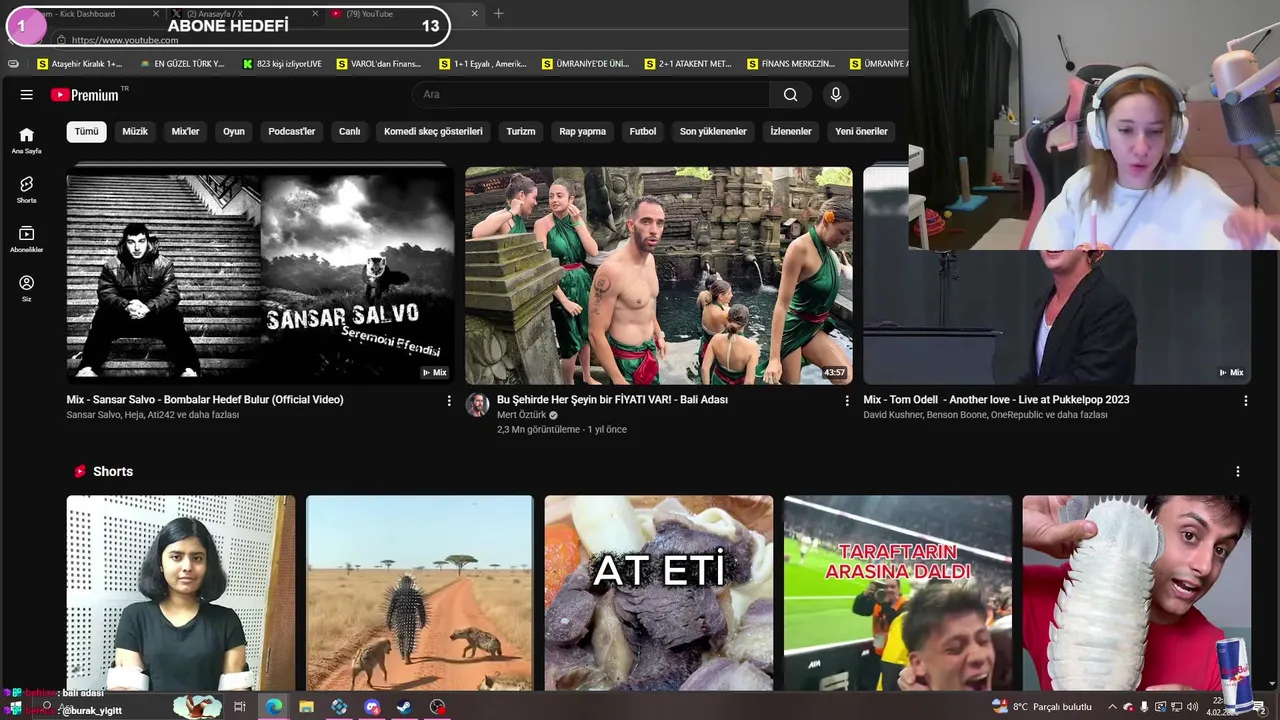Open the Siz profile sidebar item
1280x720 pixels.
pos(27,288)
